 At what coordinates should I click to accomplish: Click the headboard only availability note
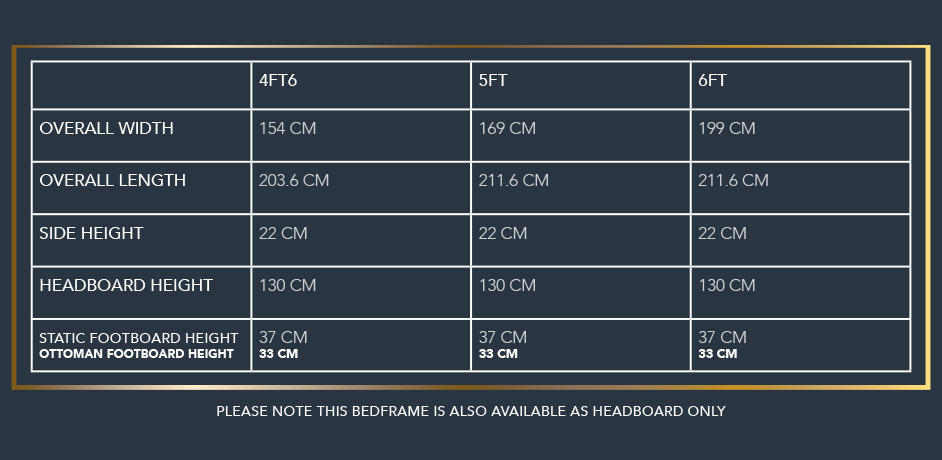pyautogui.click(x=471, y=411)
